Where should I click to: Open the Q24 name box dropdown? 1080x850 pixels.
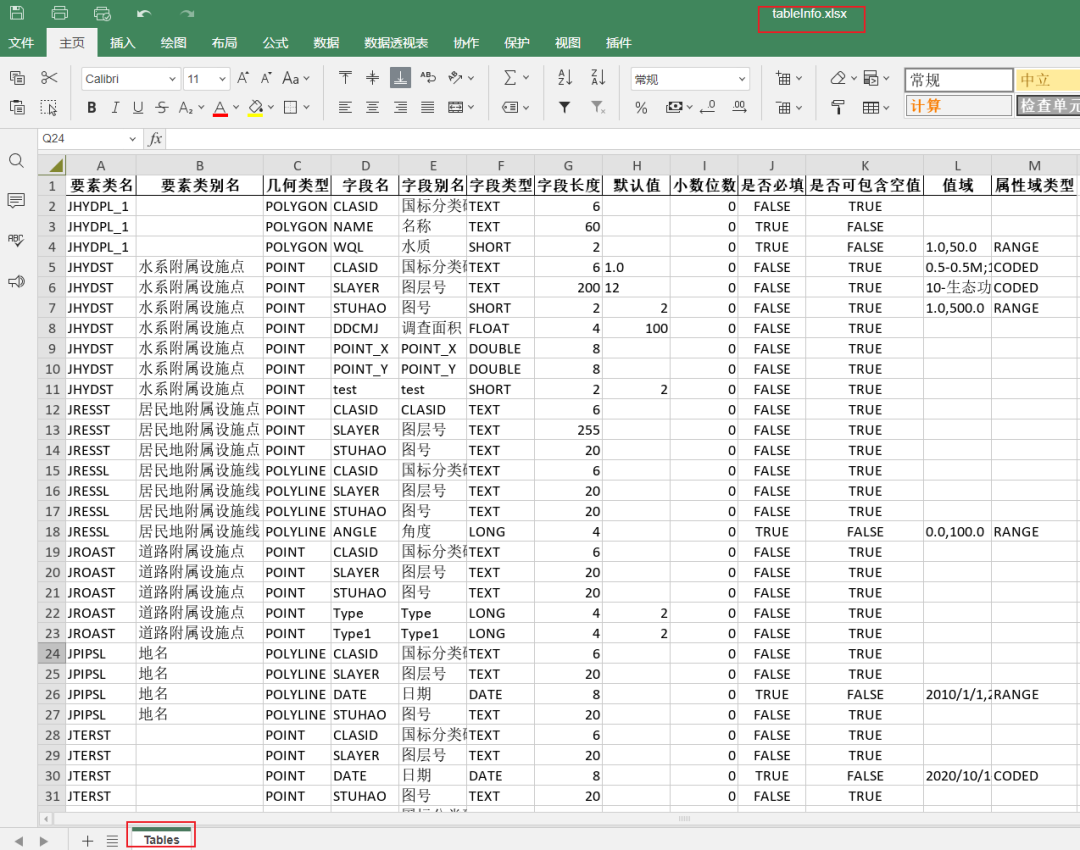[132, 139]
